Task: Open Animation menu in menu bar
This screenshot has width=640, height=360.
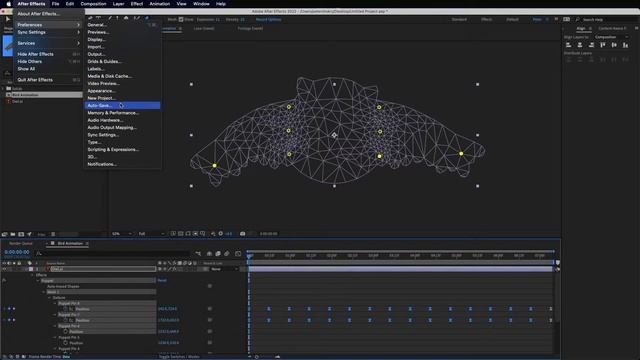Action: point(160,4)
